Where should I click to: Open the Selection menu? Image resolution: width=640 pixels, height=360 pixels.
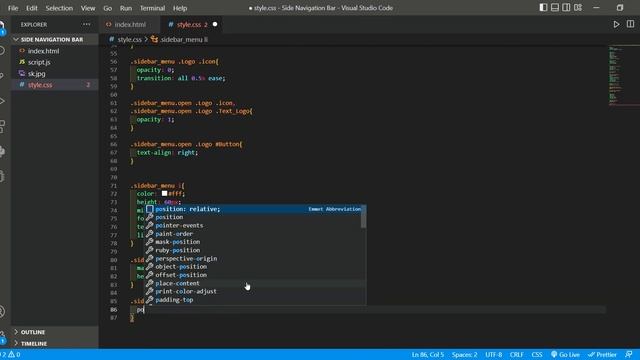coord(59,8)
